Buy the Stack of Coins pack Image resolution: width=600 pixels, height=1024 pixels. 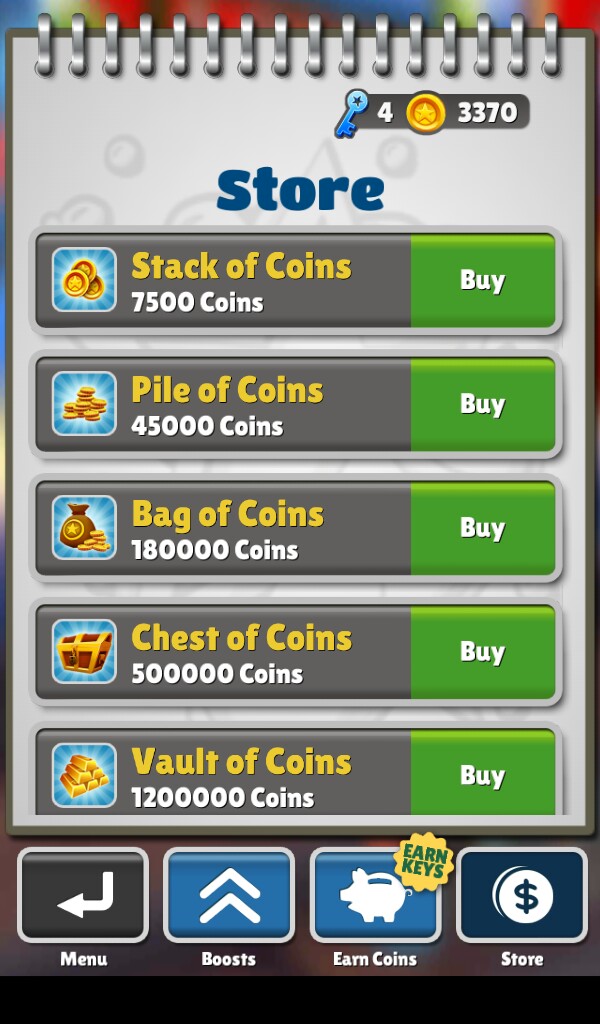tap(482, 280)
